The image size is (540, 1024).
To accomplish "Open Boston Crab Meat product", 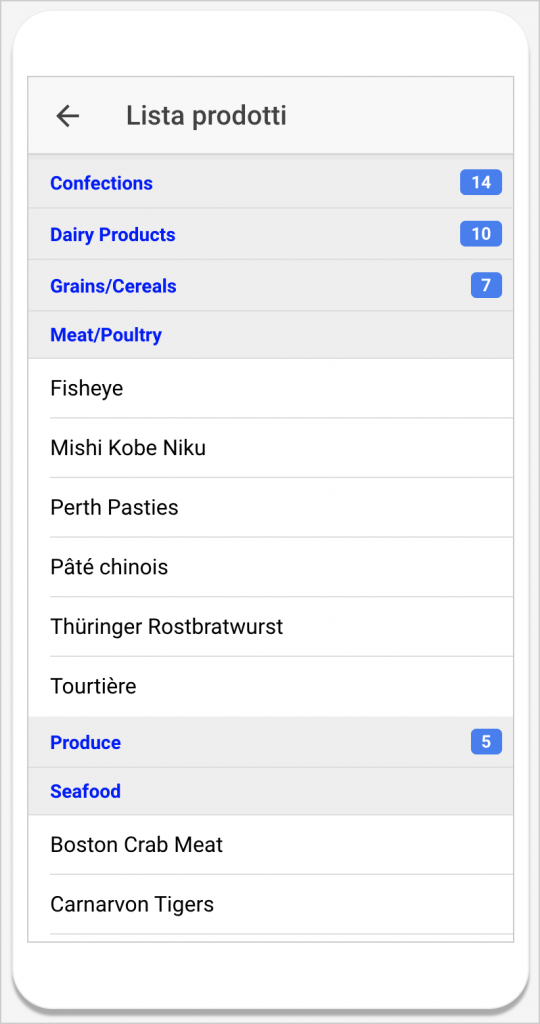I will click(270, 844).
